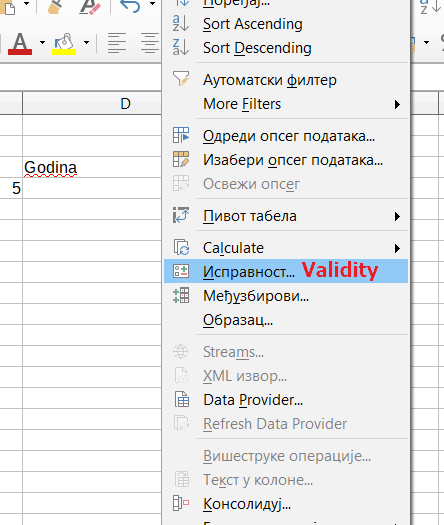This screenshot has width=444, height=525.
Task: Click the Изабери опсег података icon
Action: click(181, 159)
